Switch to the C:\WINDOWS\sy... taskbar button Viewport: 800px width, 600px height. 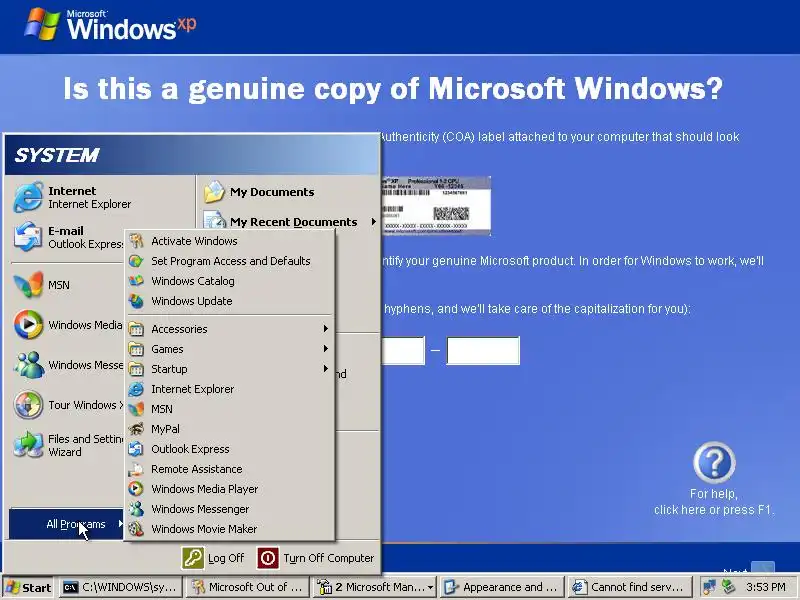pos(120,587)
